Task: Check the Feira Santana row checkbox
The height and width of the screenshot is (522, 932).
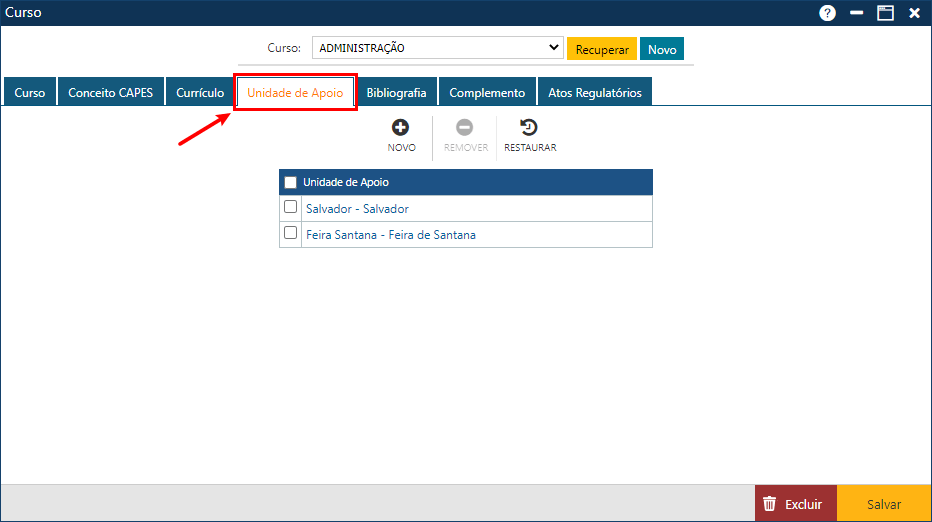Action: click(291, 233)
